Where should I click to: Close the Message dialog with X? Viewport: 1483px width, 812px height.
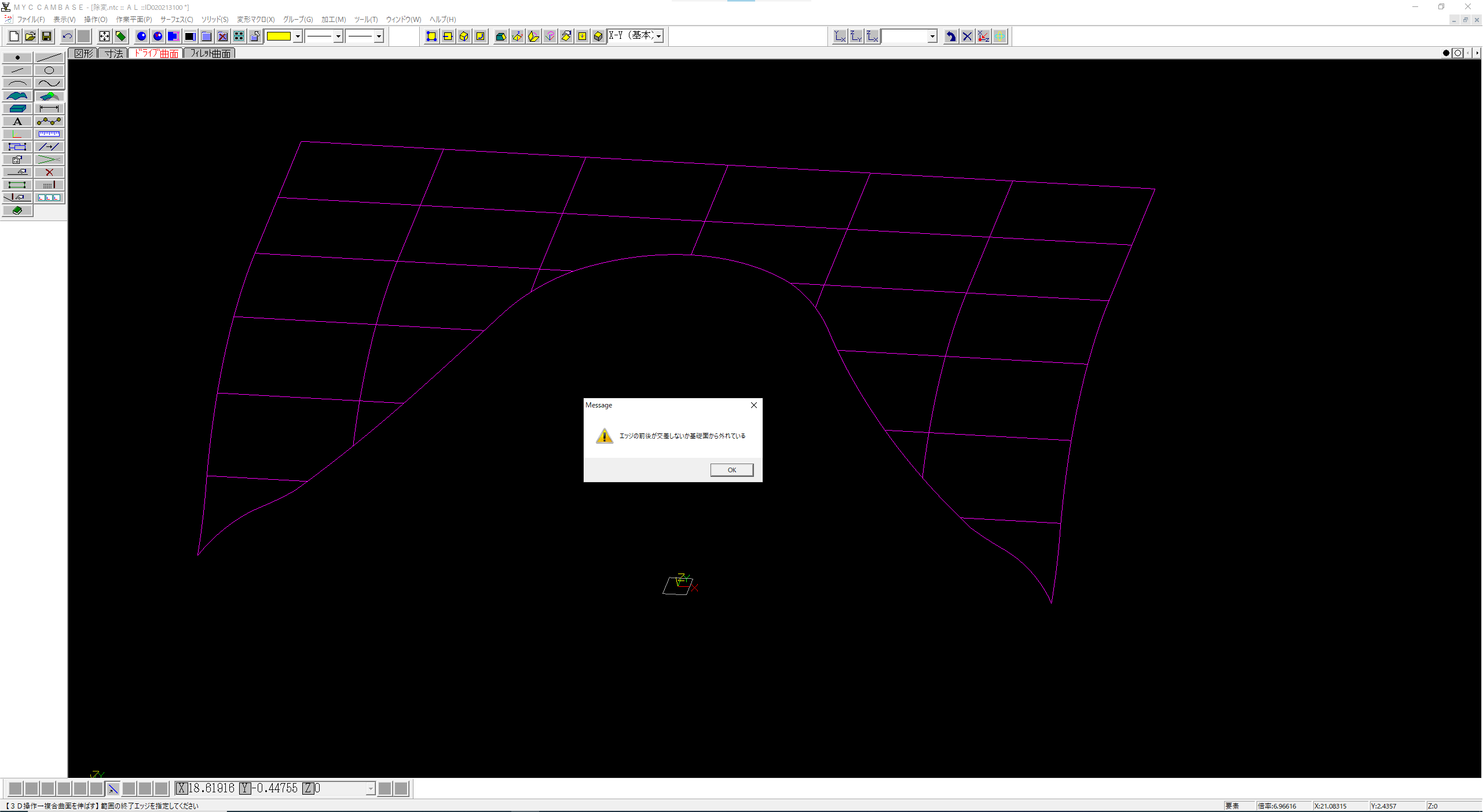(x=754, y=405)
